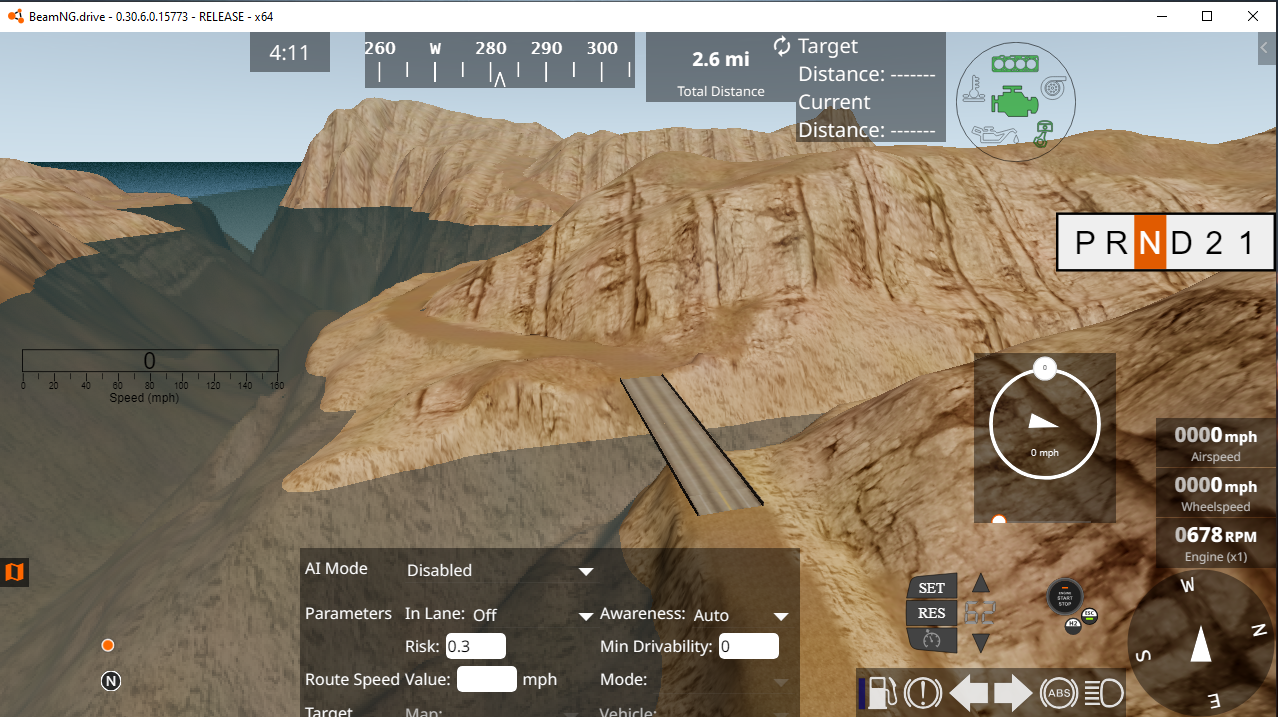Select gear P on the shifter

(1085, 243)
